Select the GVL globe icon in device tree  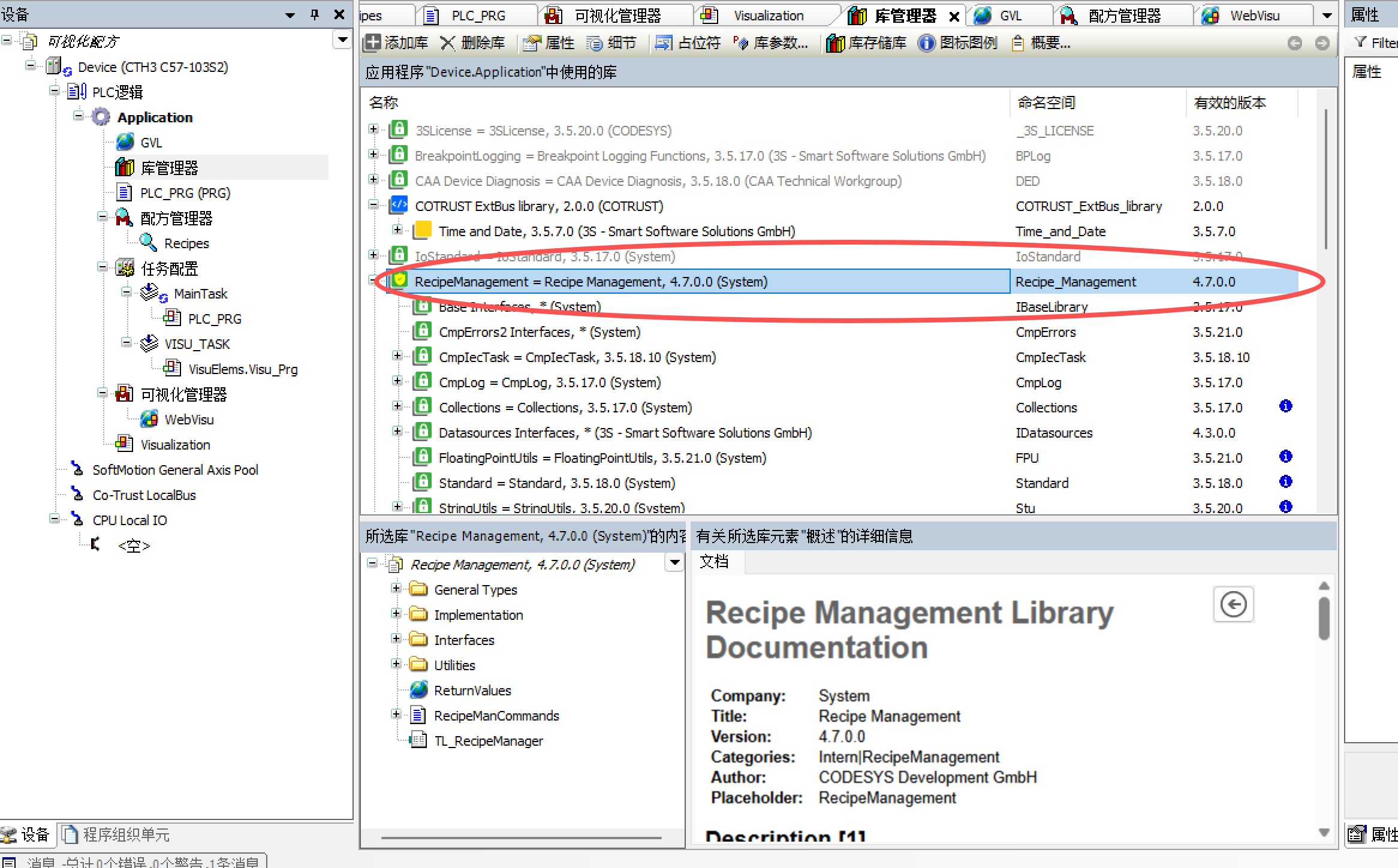125,142
